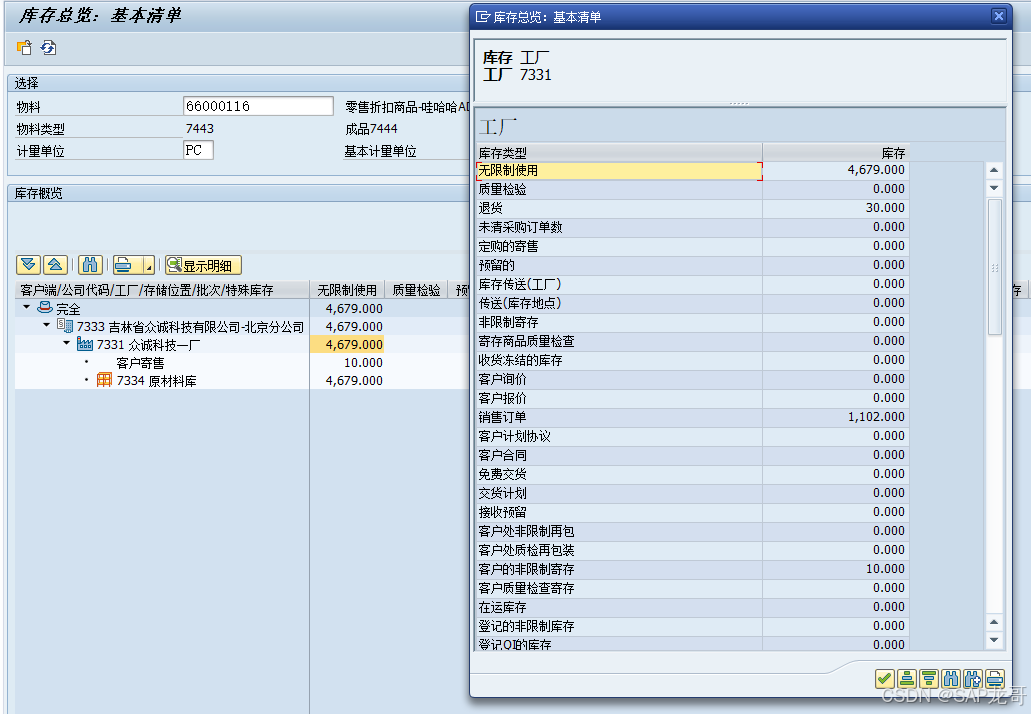Select the 预留的 row in dialog
This screenshot has height=714, width=1031.
[692, 265]
